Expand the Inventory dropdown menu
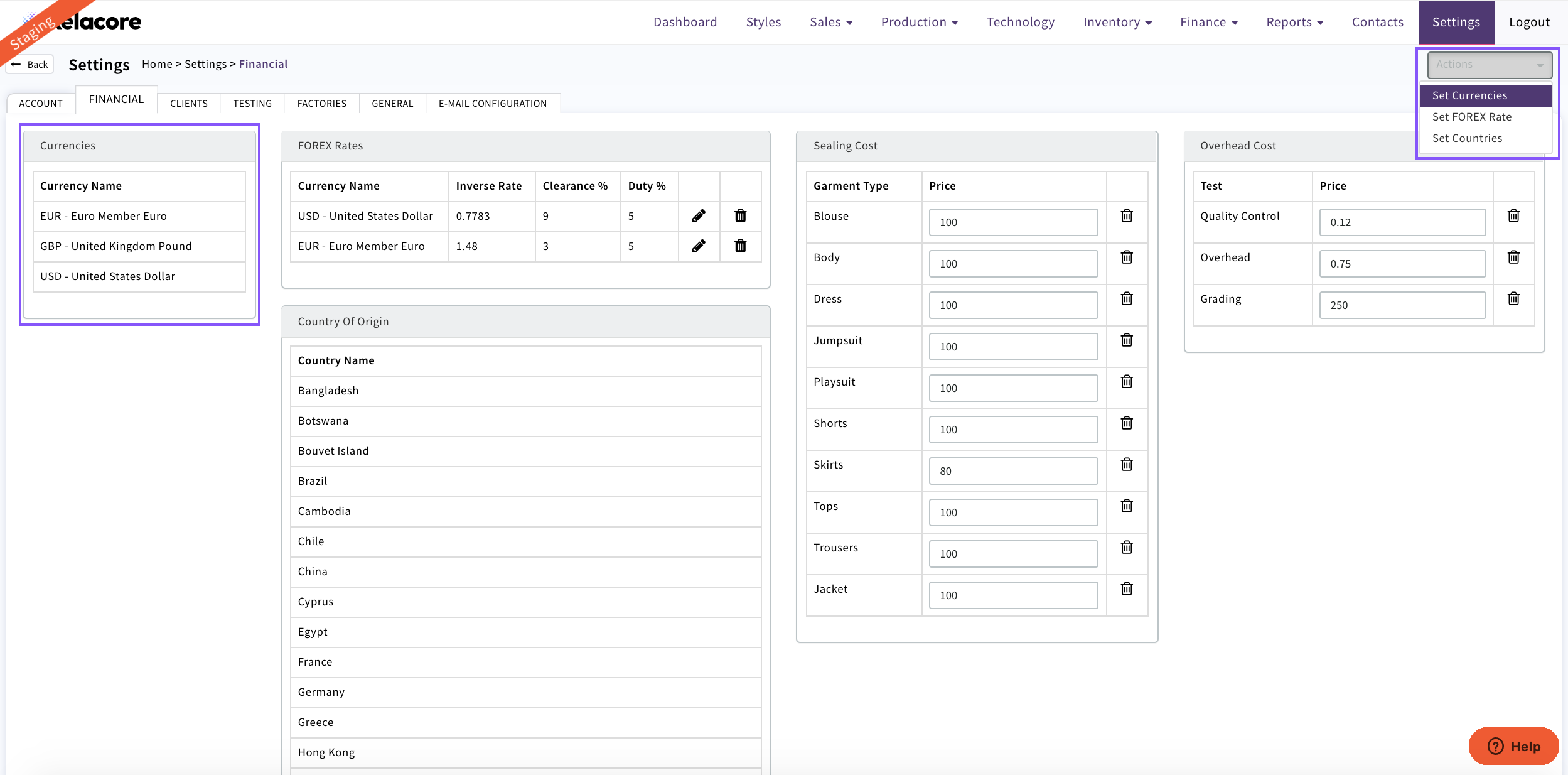The height and width of the screenshot is (775, 1568). click(1117, 23)
